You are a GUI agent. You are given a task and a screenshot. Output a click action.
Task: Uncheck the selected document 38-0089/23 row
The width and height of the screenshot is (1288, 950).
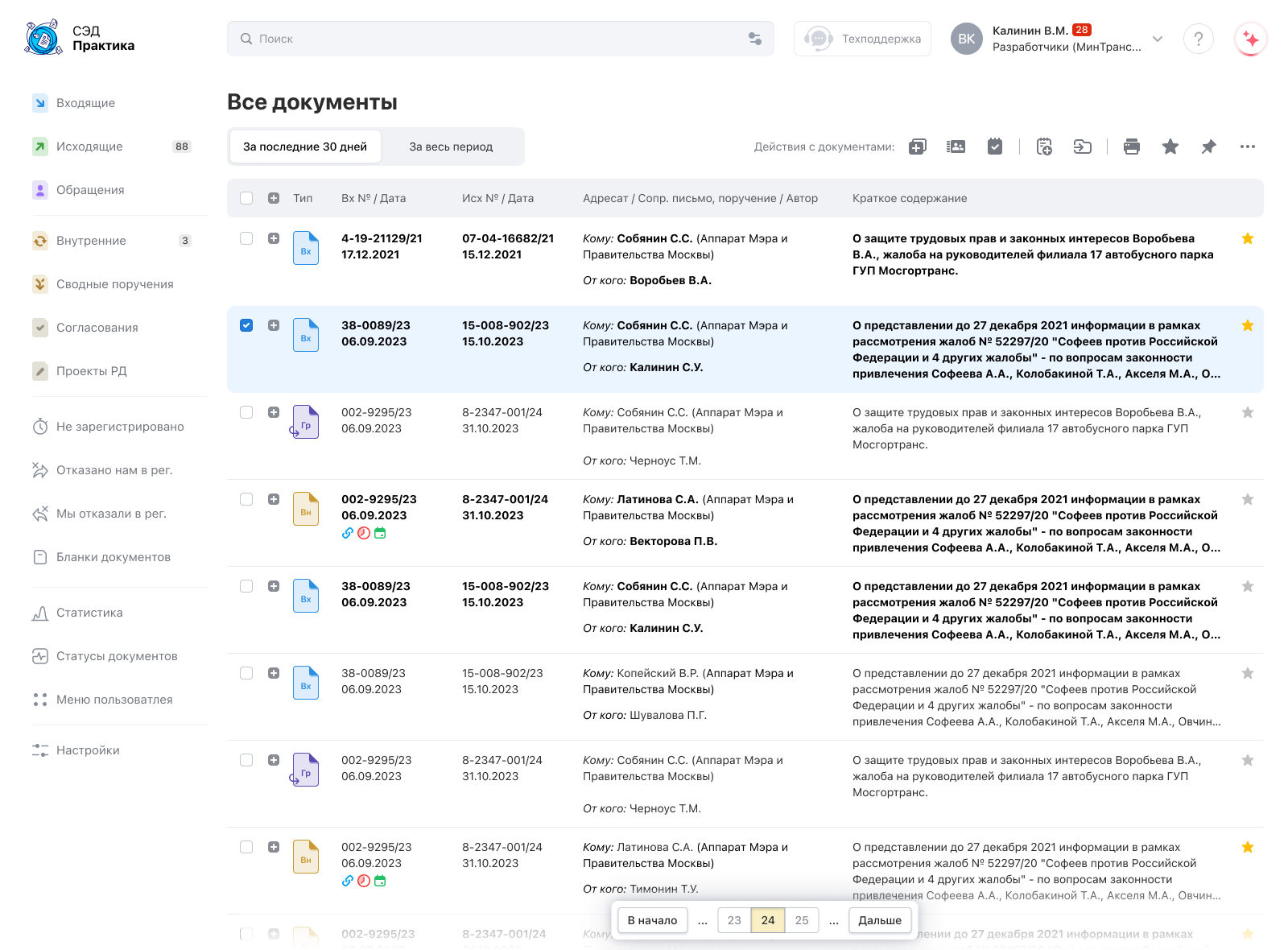pyautogui.click(x=246, y=325)
